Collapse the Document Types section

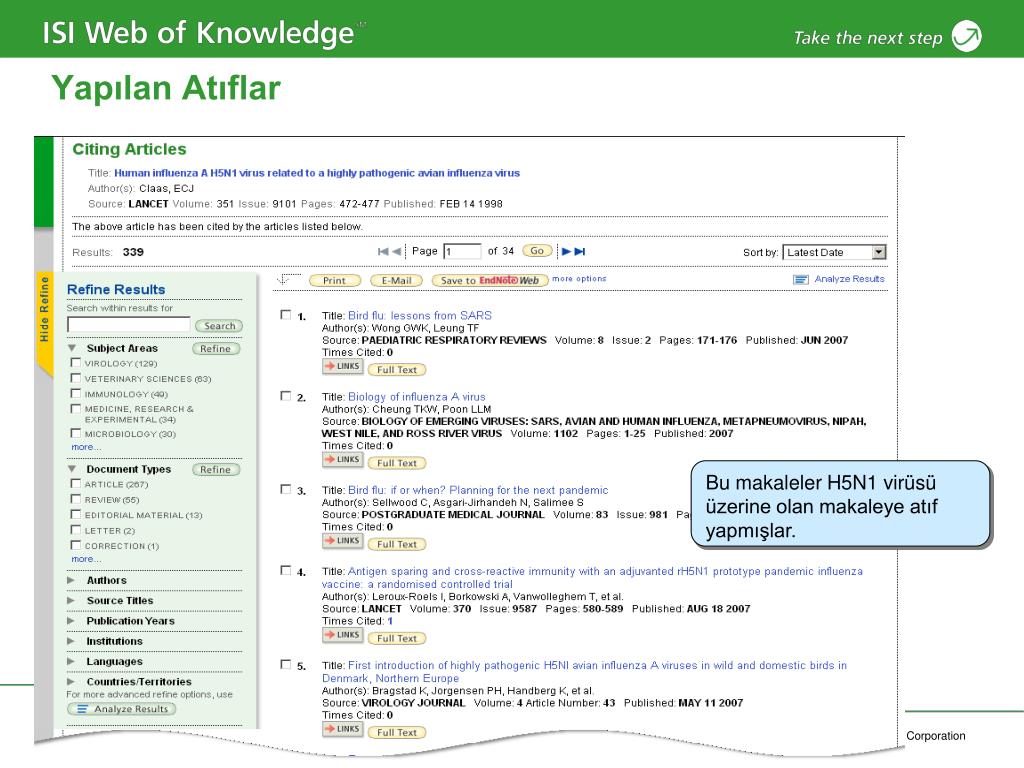(72, 469)
